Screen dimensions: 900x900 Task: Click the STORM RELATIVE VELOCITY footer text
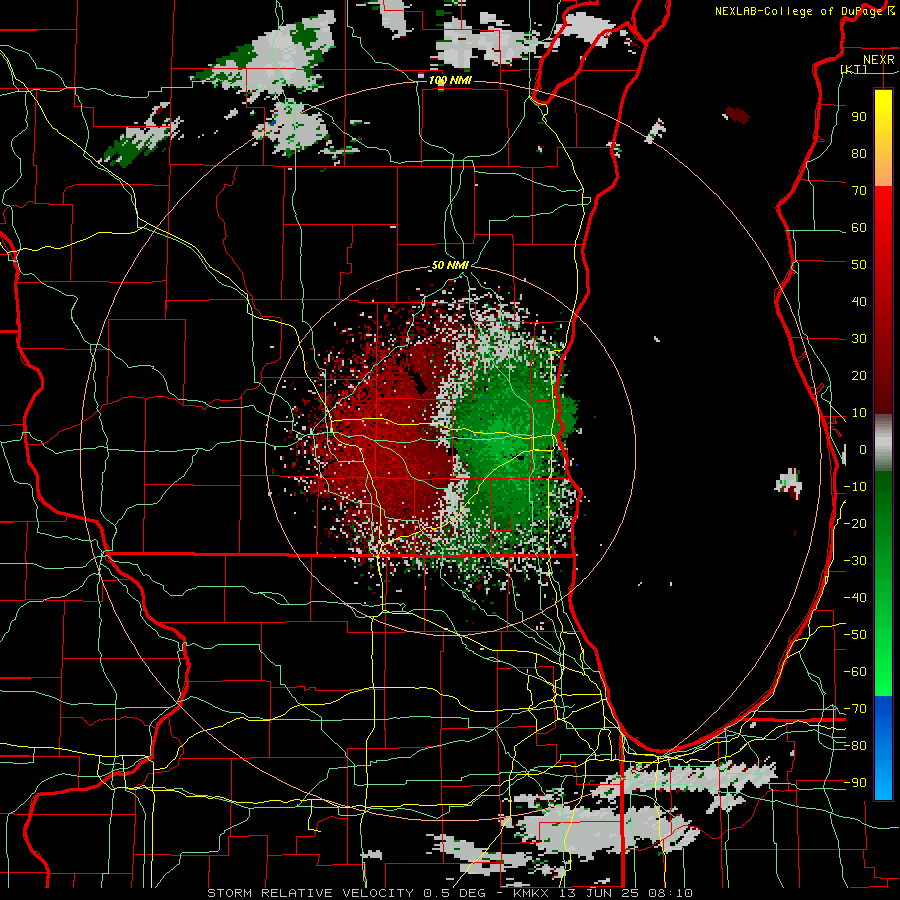pos(311,893)
